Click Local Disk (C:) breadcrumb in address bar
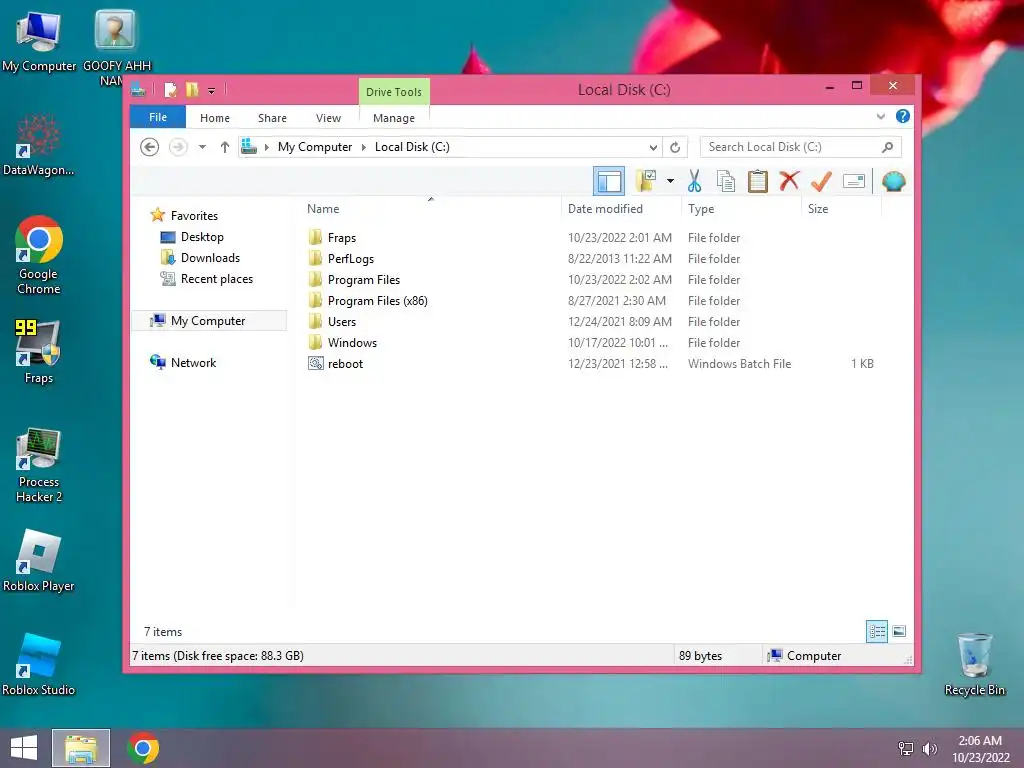Screen dimensions: 1024x768 pos(412,147)
